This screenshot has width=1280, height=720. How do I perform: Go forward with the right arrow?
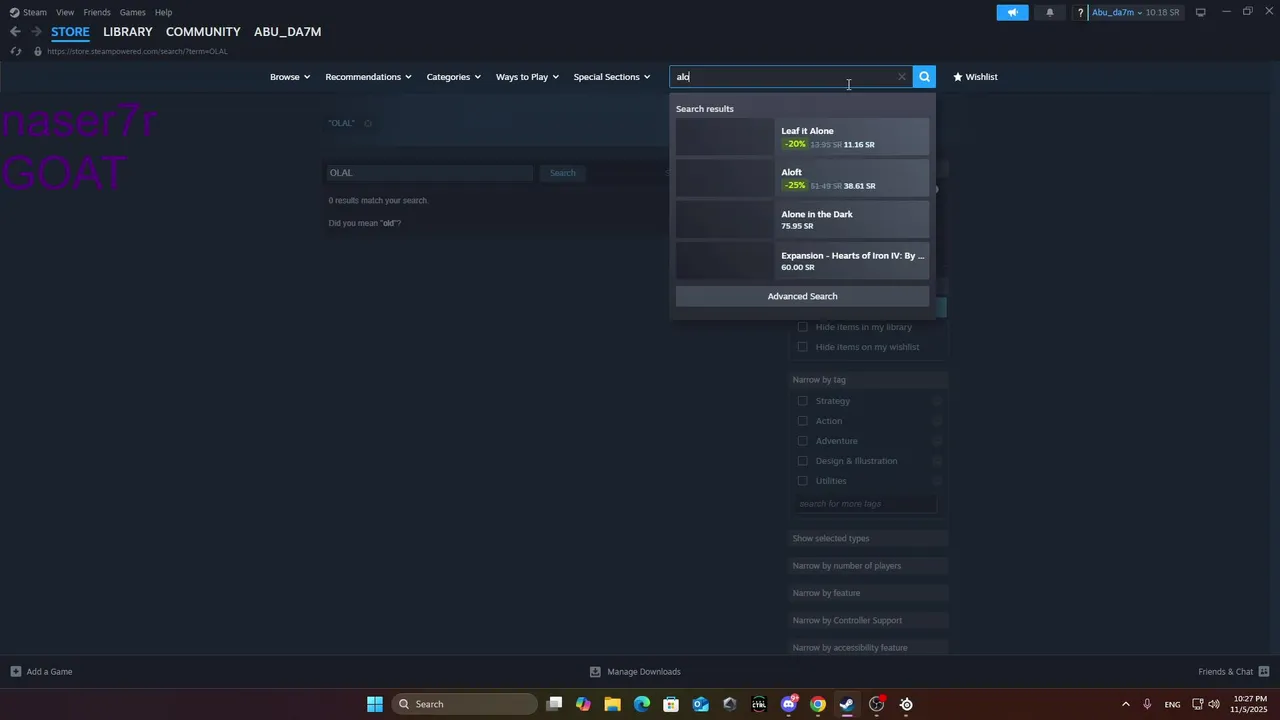click(36, 32)
